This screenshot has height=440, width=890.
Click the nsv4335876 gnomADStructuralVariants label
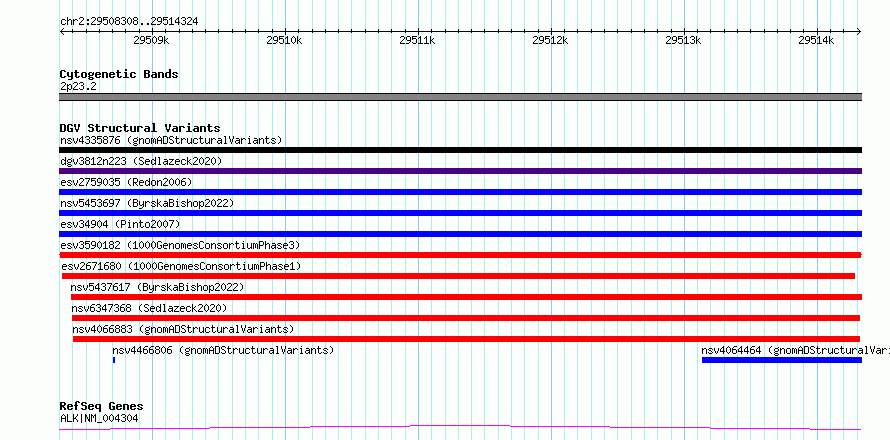[171, 140]
